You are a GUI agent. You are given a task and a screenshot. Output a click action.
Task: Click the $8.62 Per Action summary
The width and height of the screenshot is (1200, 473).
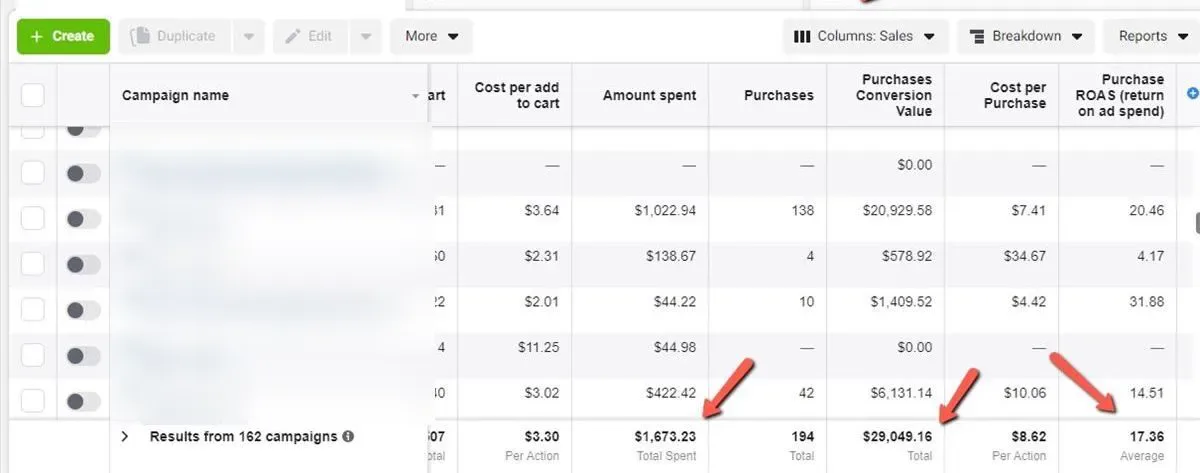[x=1028, y=437]
